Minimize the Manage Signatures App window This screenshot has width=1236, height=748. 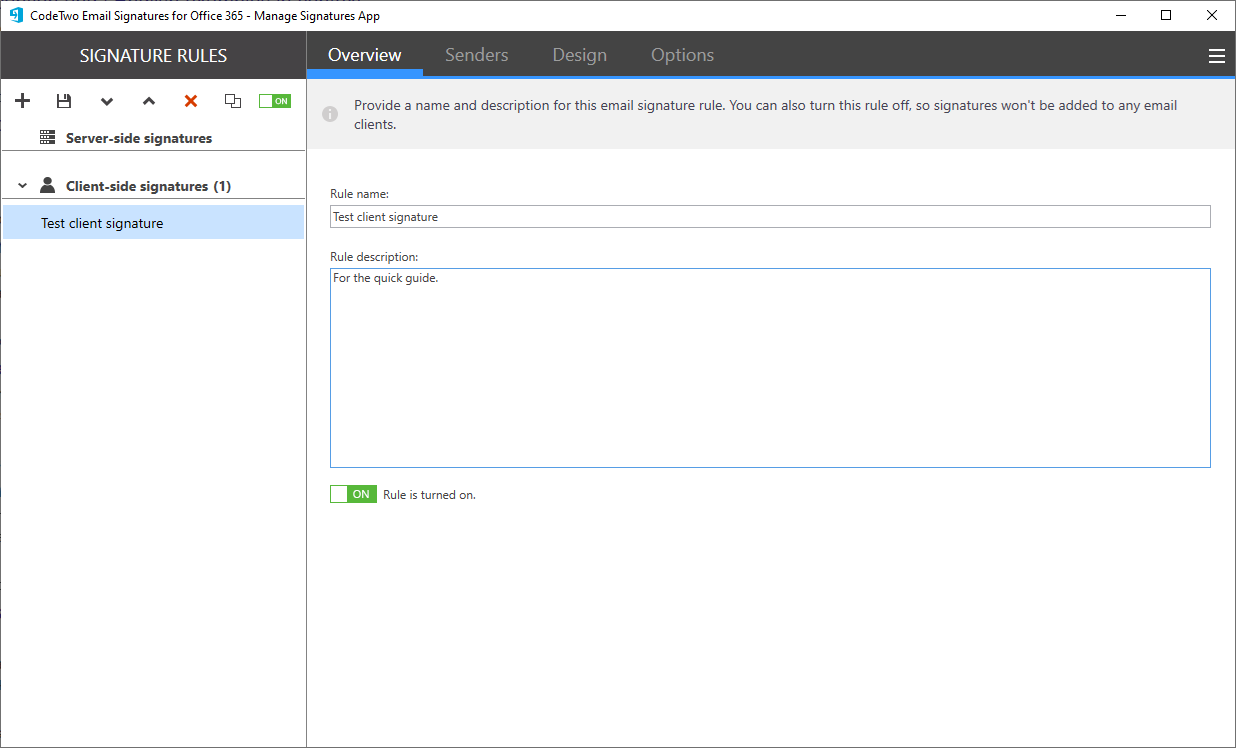pyautogui.click(x=1120, y=15)
